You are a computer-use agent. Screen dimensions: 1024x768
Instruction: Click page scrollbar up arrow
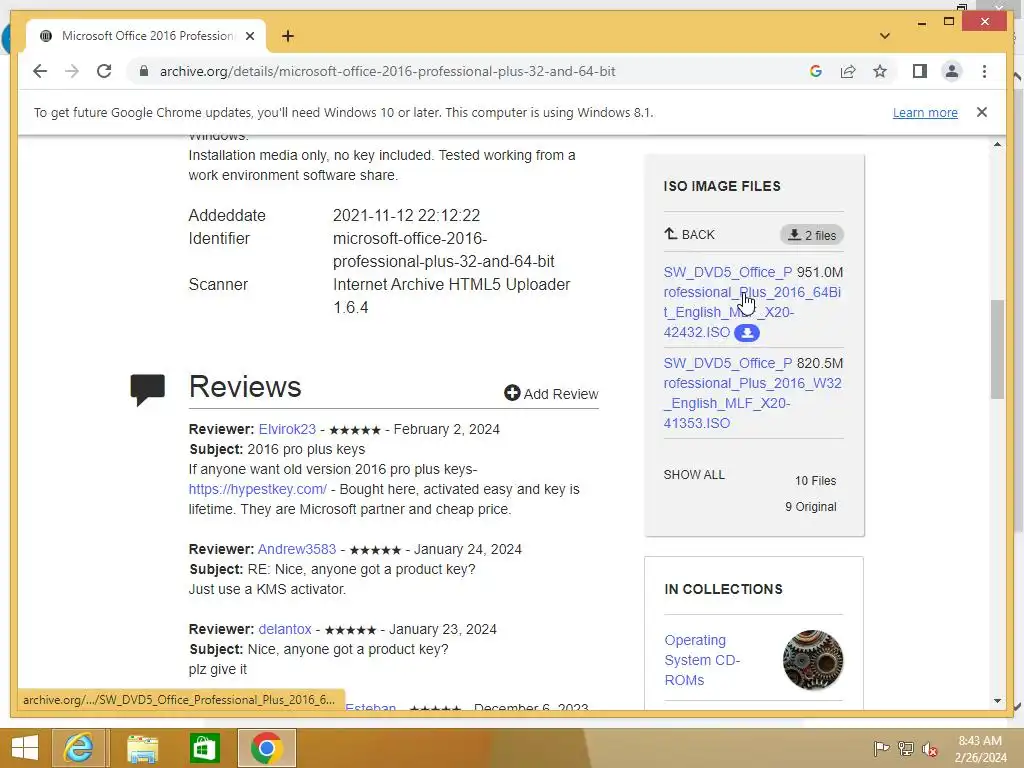[x=997, y=144]
